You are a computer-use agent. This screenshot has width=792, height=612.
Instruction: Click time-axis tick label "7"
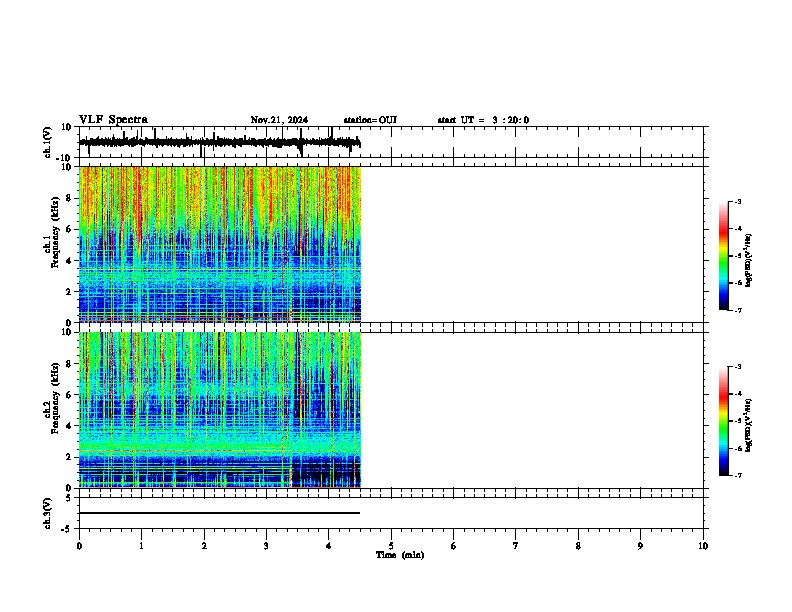(516, 546)
